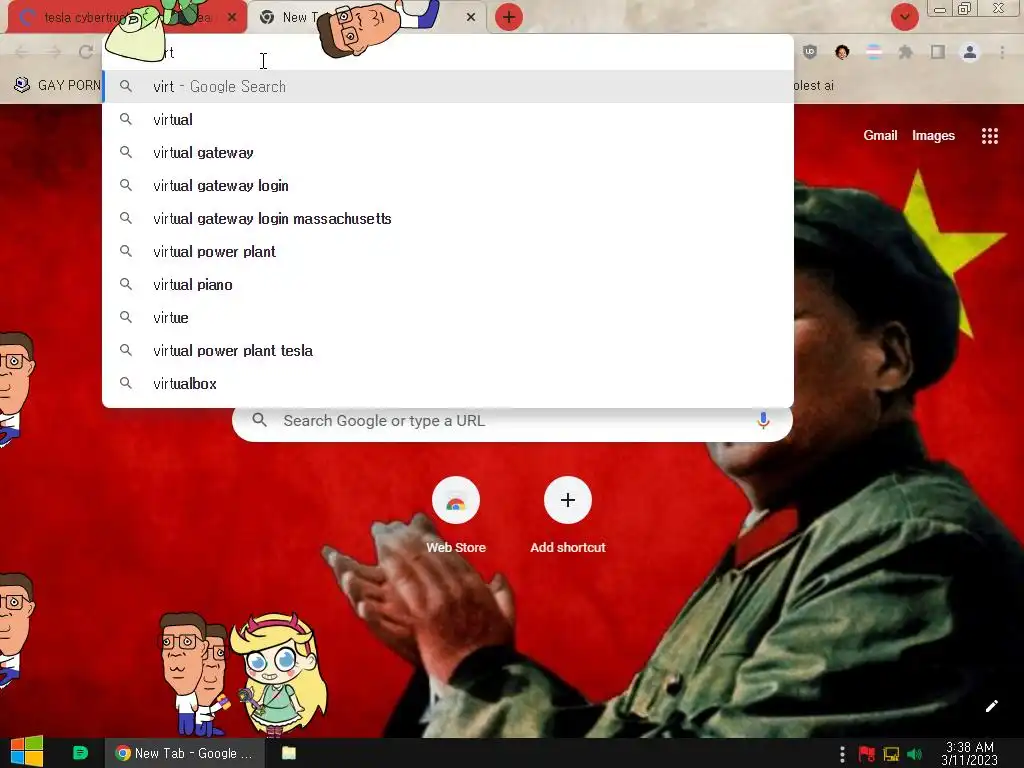Screen dimensions: 1024x768
Task: Choose the 'virtual' suggestion
Action: [448, 120]
